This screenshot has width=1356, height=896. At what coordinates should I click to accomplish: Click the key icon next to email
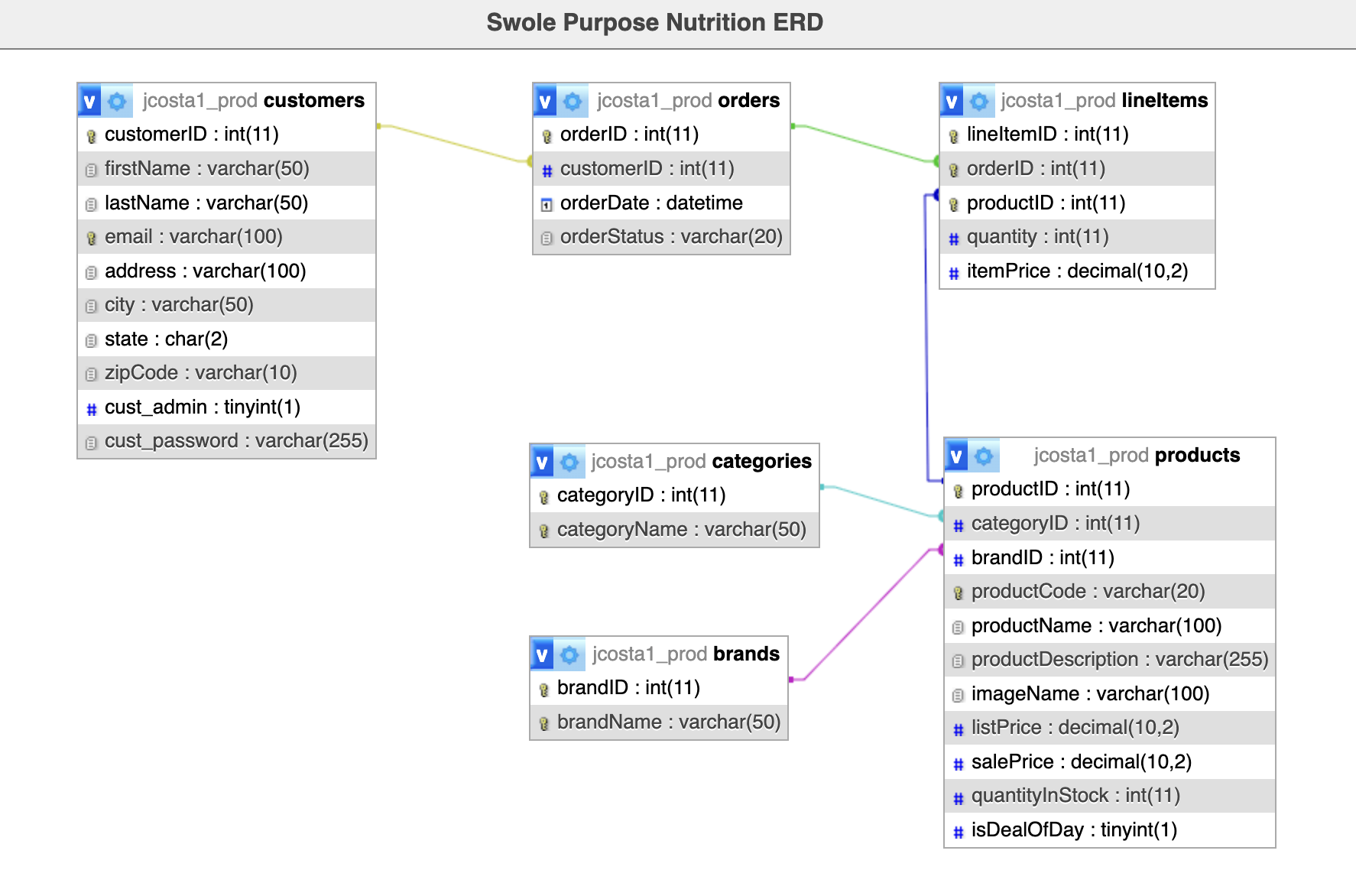[x=91, y=239]
